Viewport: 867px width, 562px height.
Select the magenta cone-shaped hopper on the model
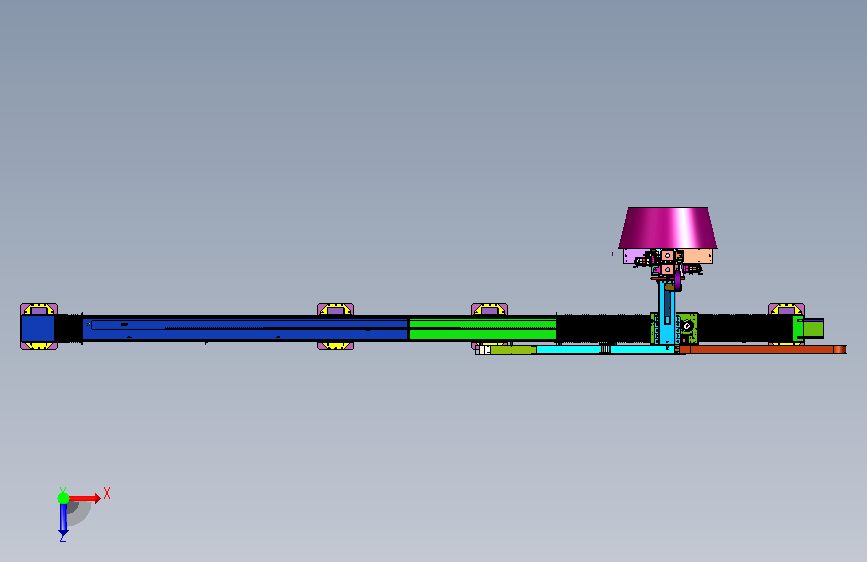point(668,228)
